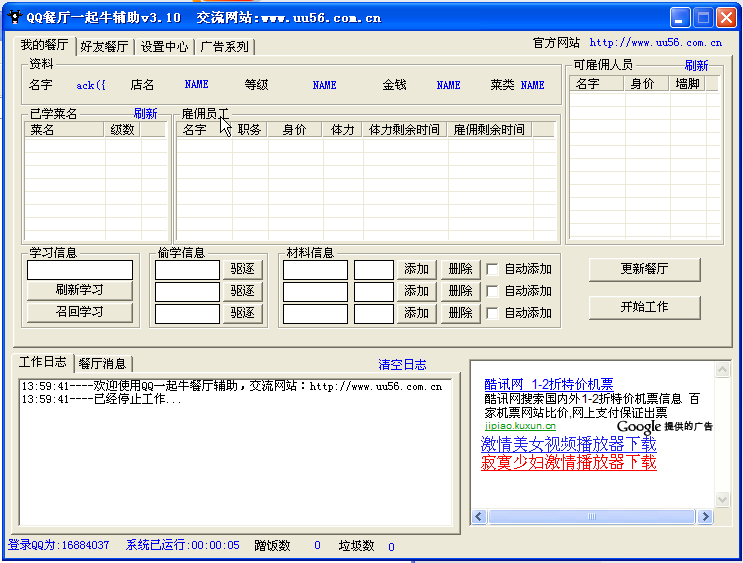The width and height of the screenshot is (743, 563).
Task: Click 体力 column header in 雇佣员工
Action: tap(342, 130)
